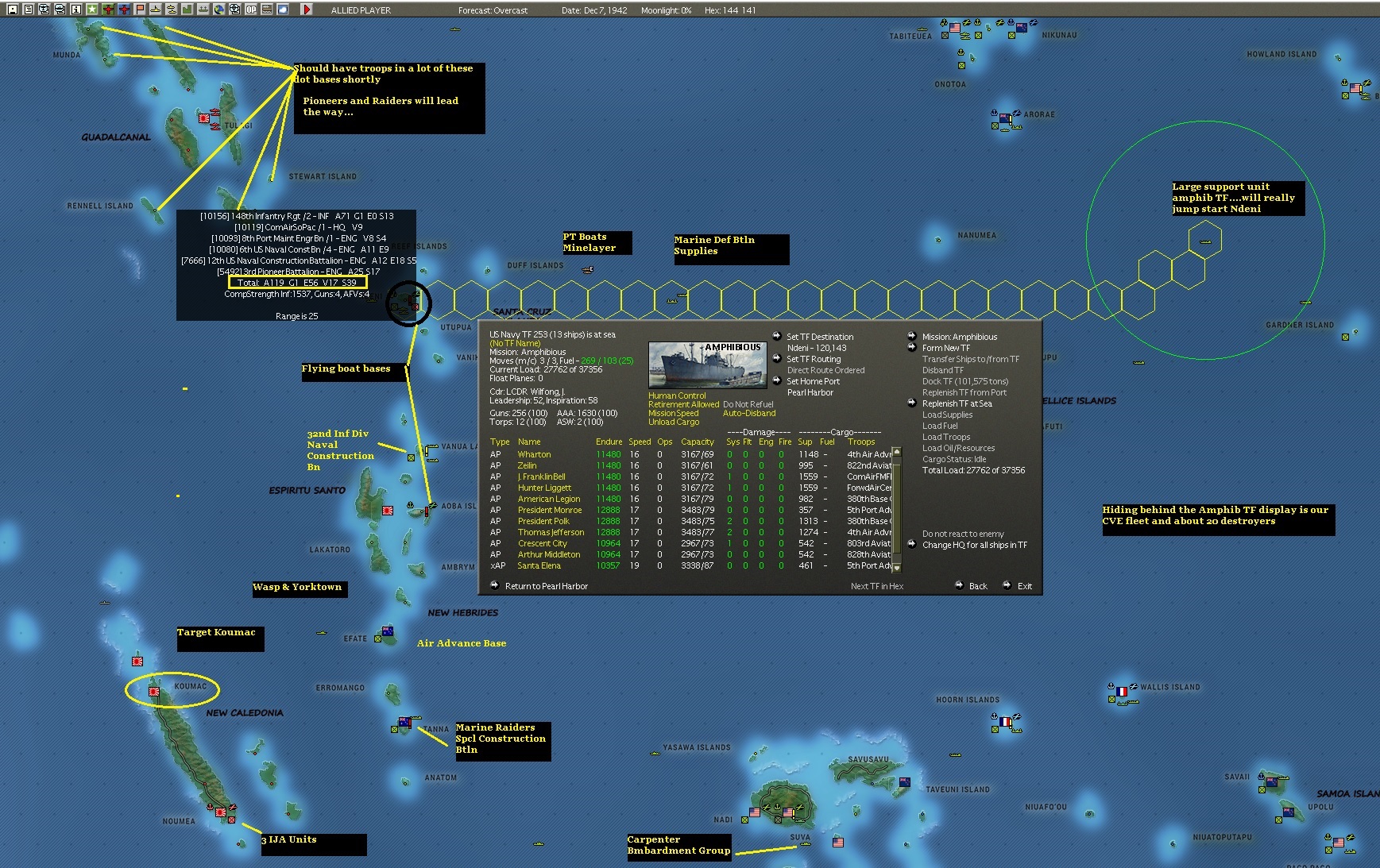
Task: Select the French flag base at Wallis Island
Action: 1122,692
